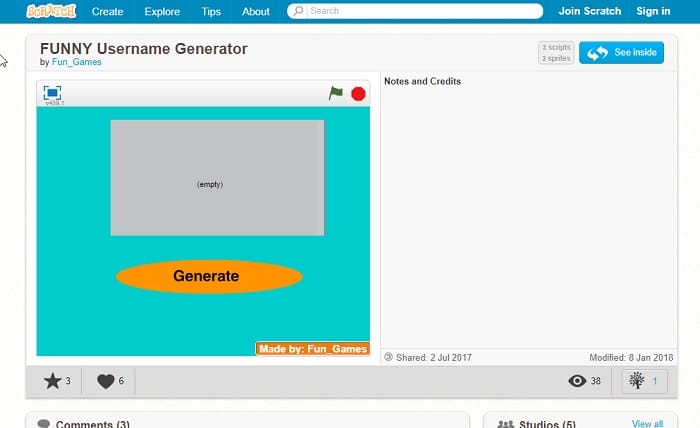Viewport: 700px width, 428px height.
Task: Click the See inside button
Action: (x=621, y=53)
